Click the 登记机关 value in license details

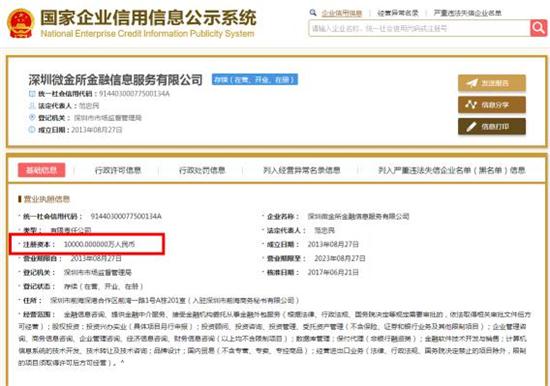click(98, 272)
